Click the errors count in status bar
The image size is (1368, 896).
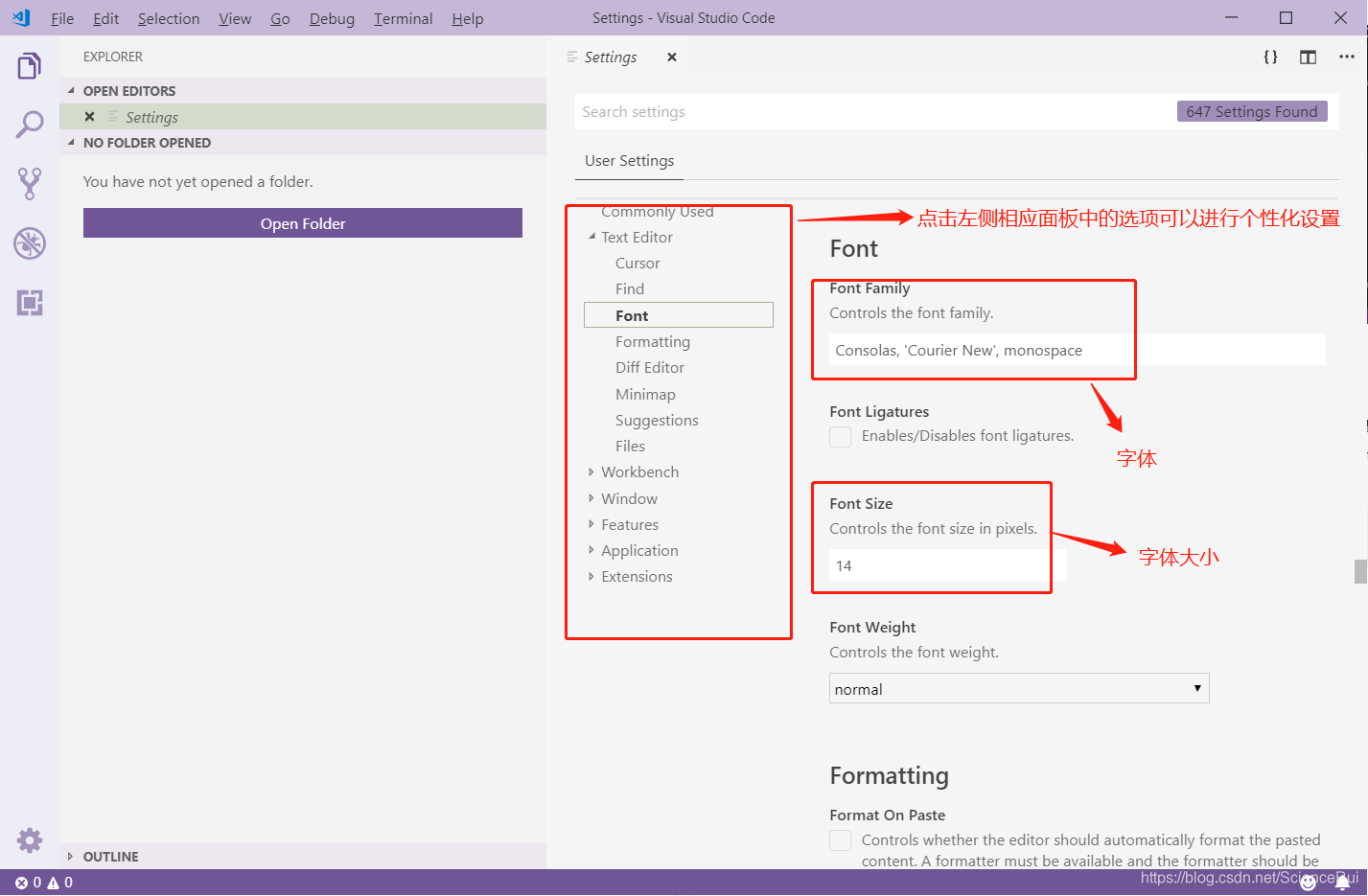tap(28, 883)
